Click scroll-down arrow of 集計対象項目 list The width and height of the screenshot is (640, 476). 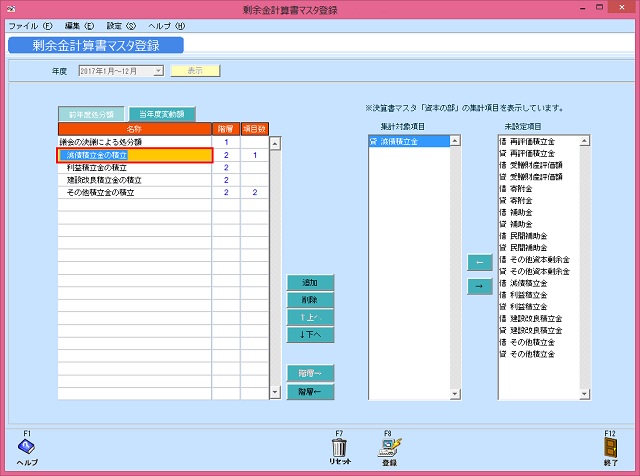[455, 394]
